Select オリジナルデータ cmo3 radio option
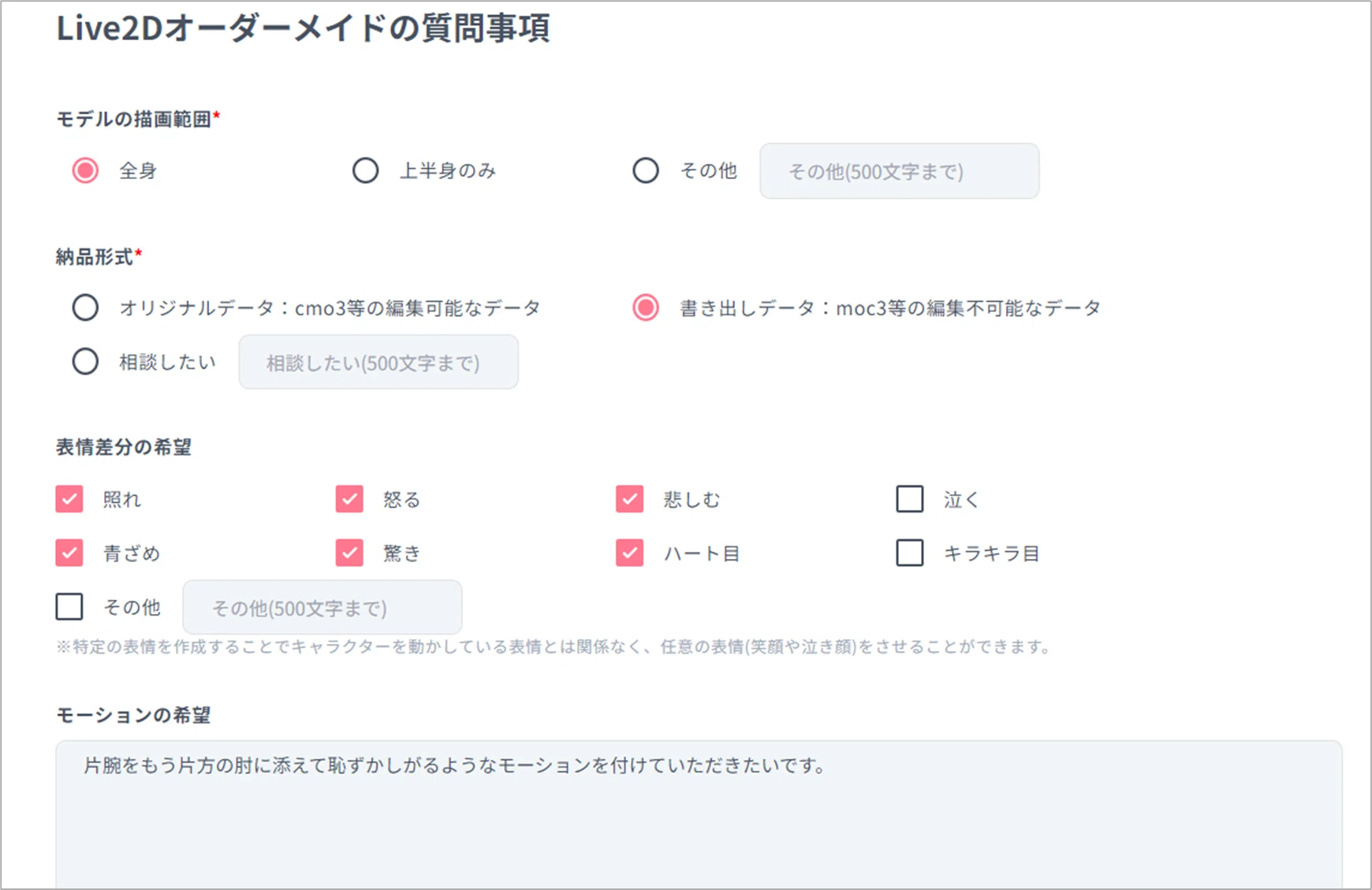Viewport: 1372px width, 890px height. [85, 307]
